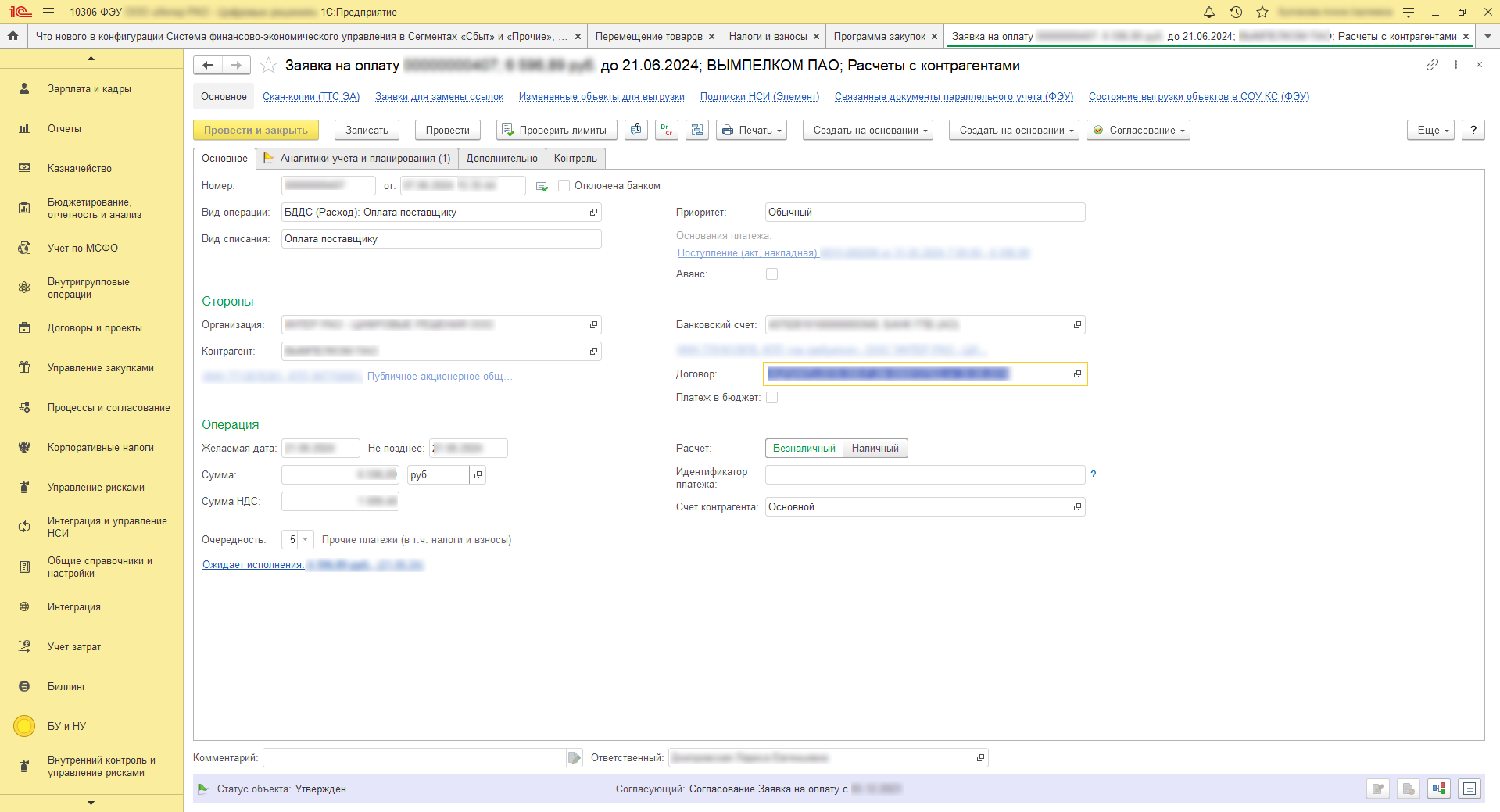
Task: Open the Отчеты sidebar section
Action: point(64,129)
